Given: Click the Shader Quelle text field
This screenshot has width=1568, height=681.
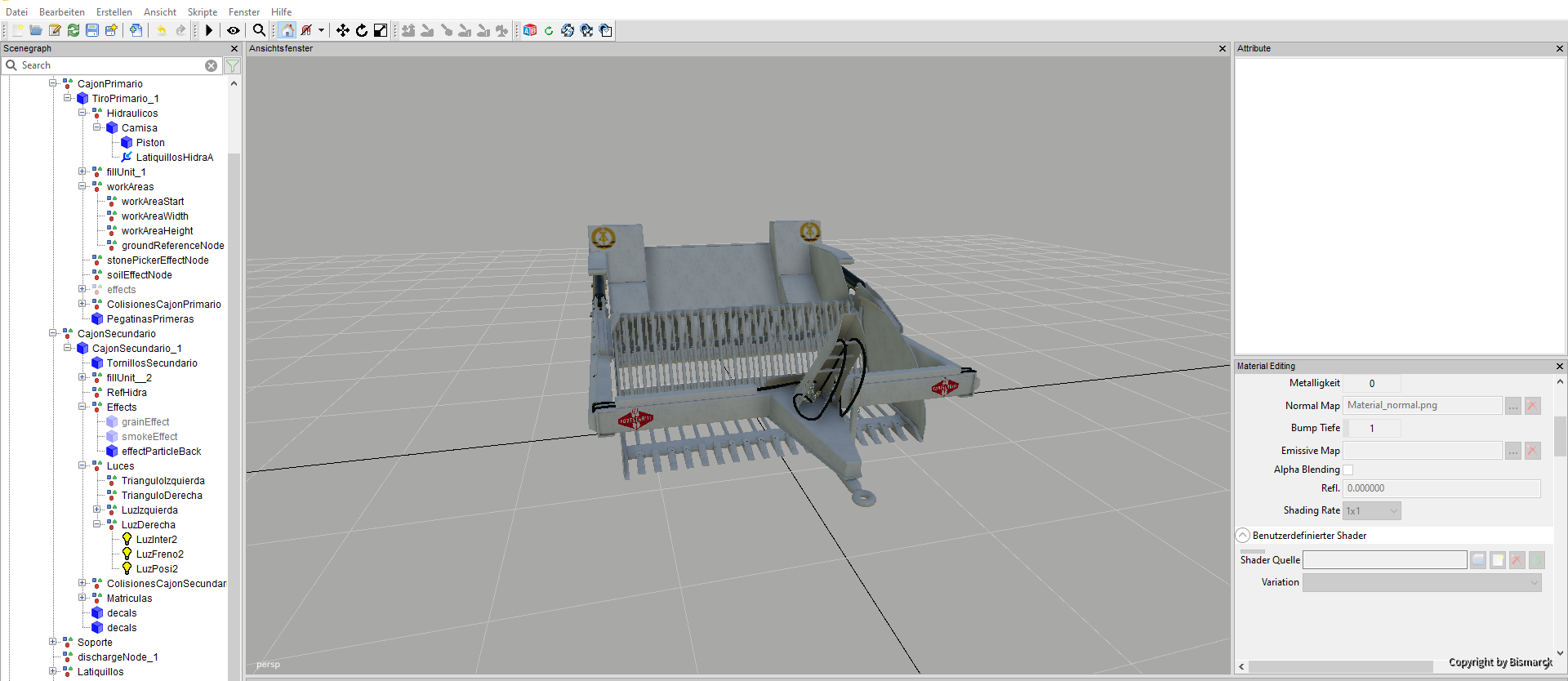Looking at the screenshot, I should [1385, 560].
